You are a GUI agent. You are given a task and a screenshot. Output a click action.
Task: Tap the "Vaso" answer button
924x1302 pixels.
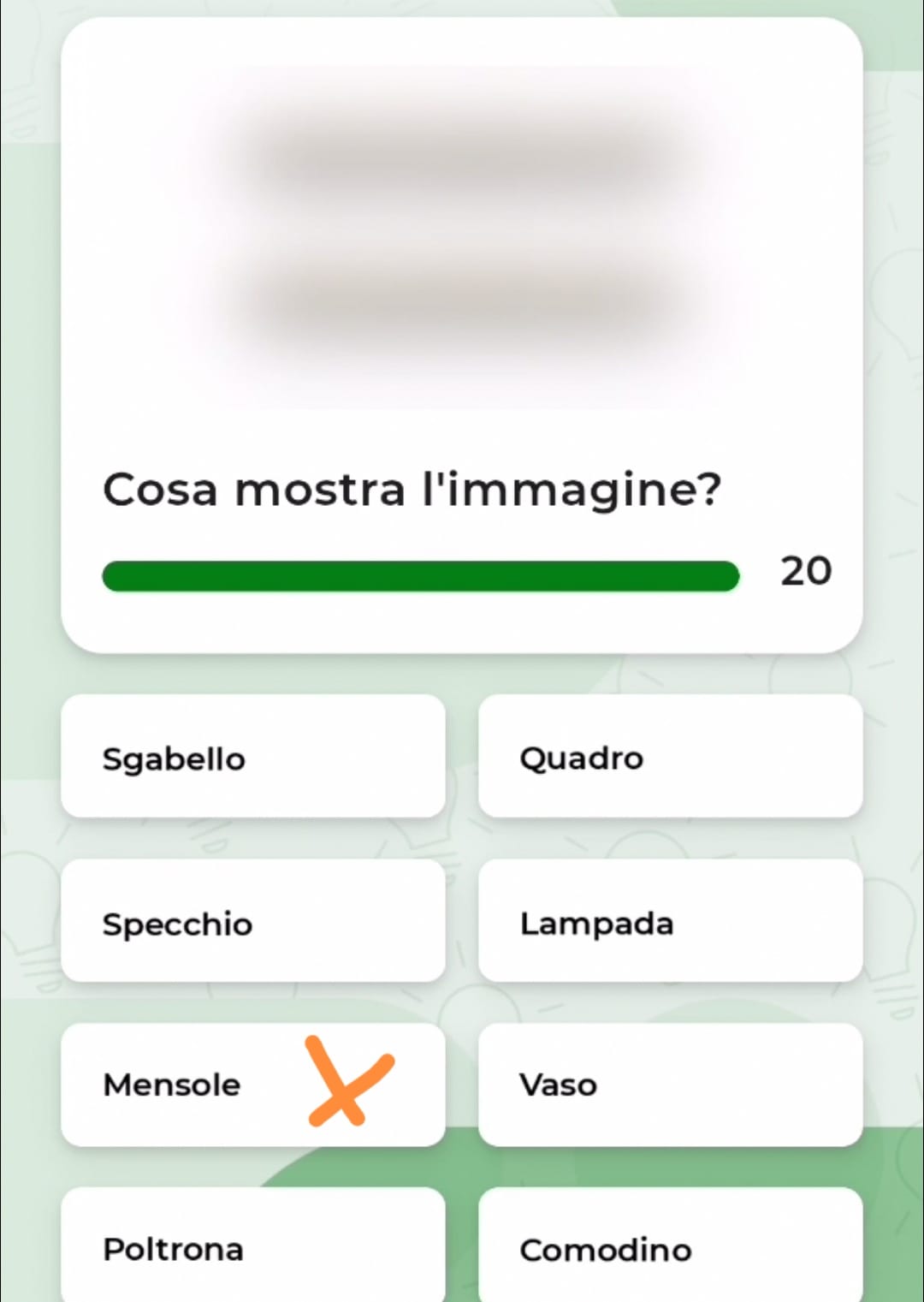tap(670, 1085)
